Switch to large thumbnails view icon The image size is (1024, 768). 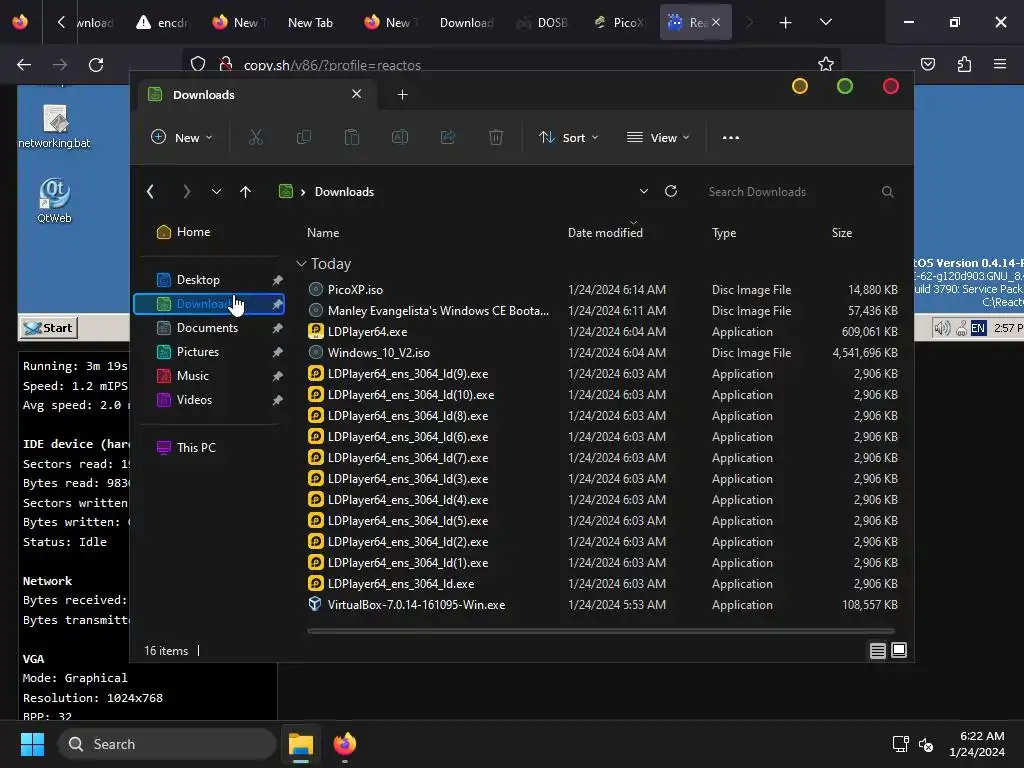[899, 650]
